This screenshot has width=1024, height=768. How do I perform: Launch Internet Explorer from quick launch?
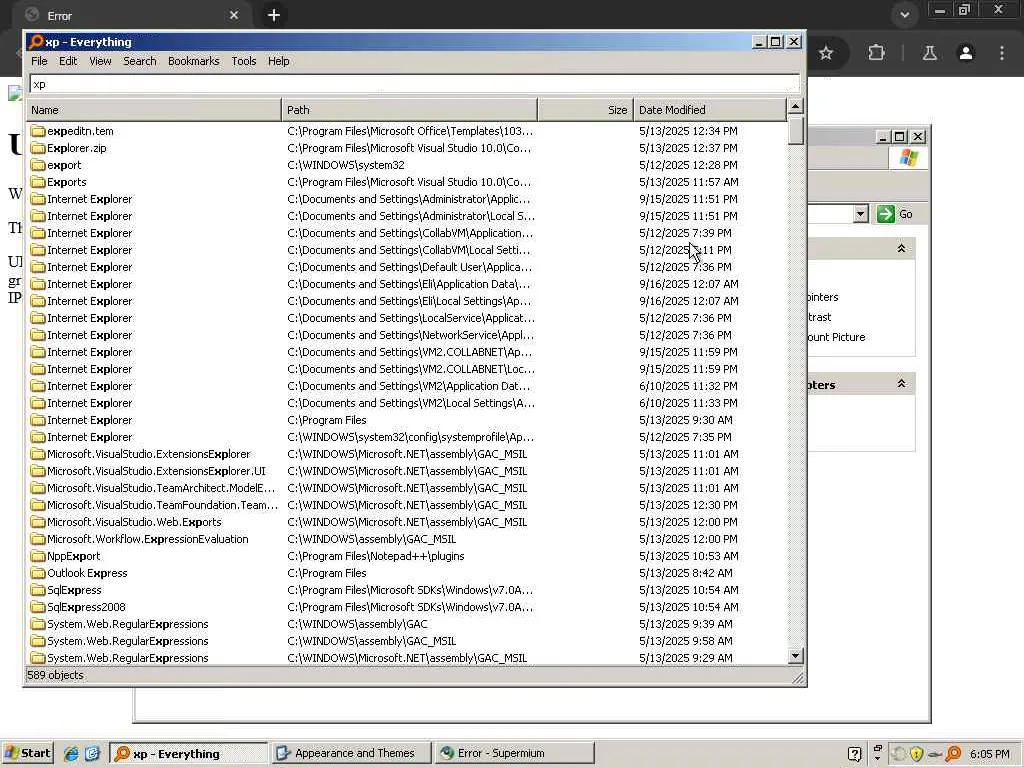[71, 754]
